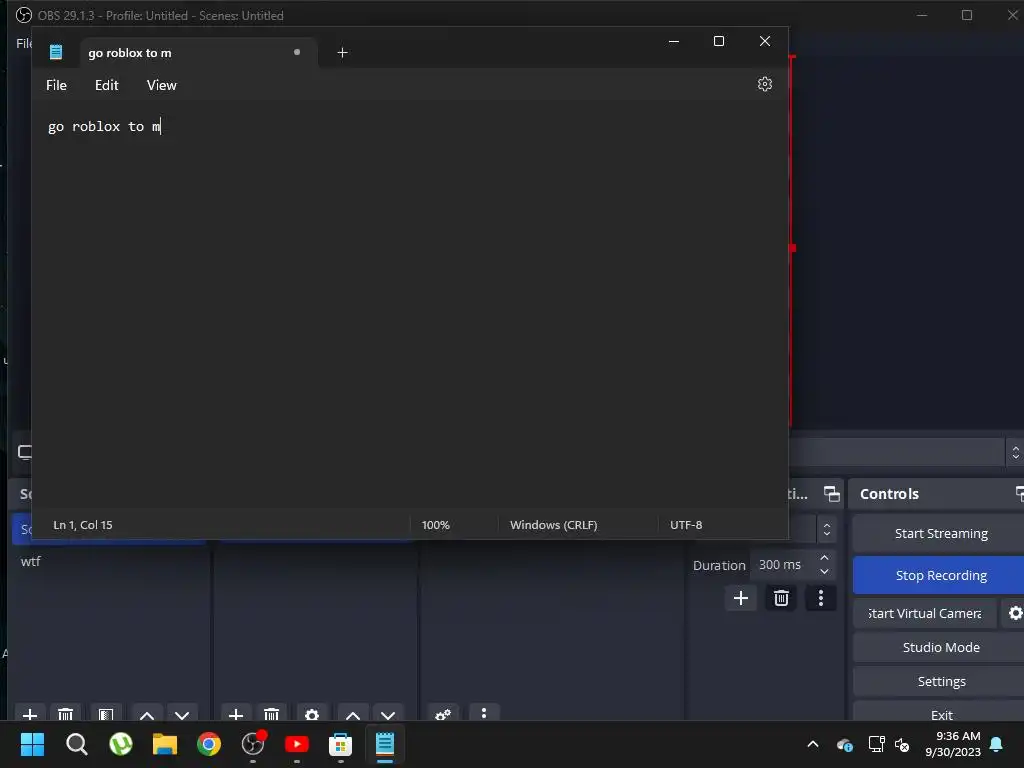Screen dimensions: 1024x768
Task: Remove source with Sources trash icon
Action: click(272, 714)
